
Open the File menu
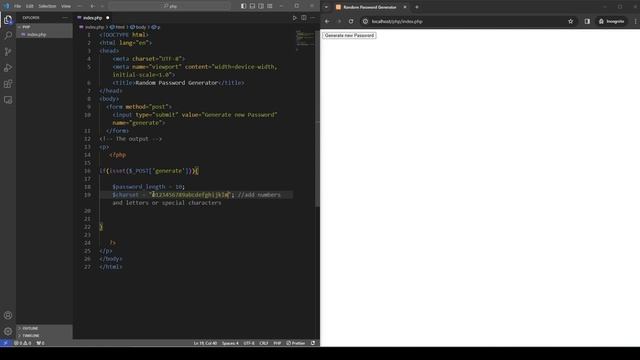(x=17, y=6)
